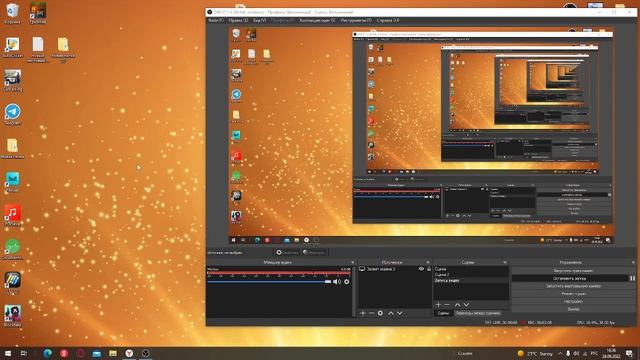Open the red music app desktop shortcut
The height and width of the screenshot is (360, 640).
pos(13,215)
